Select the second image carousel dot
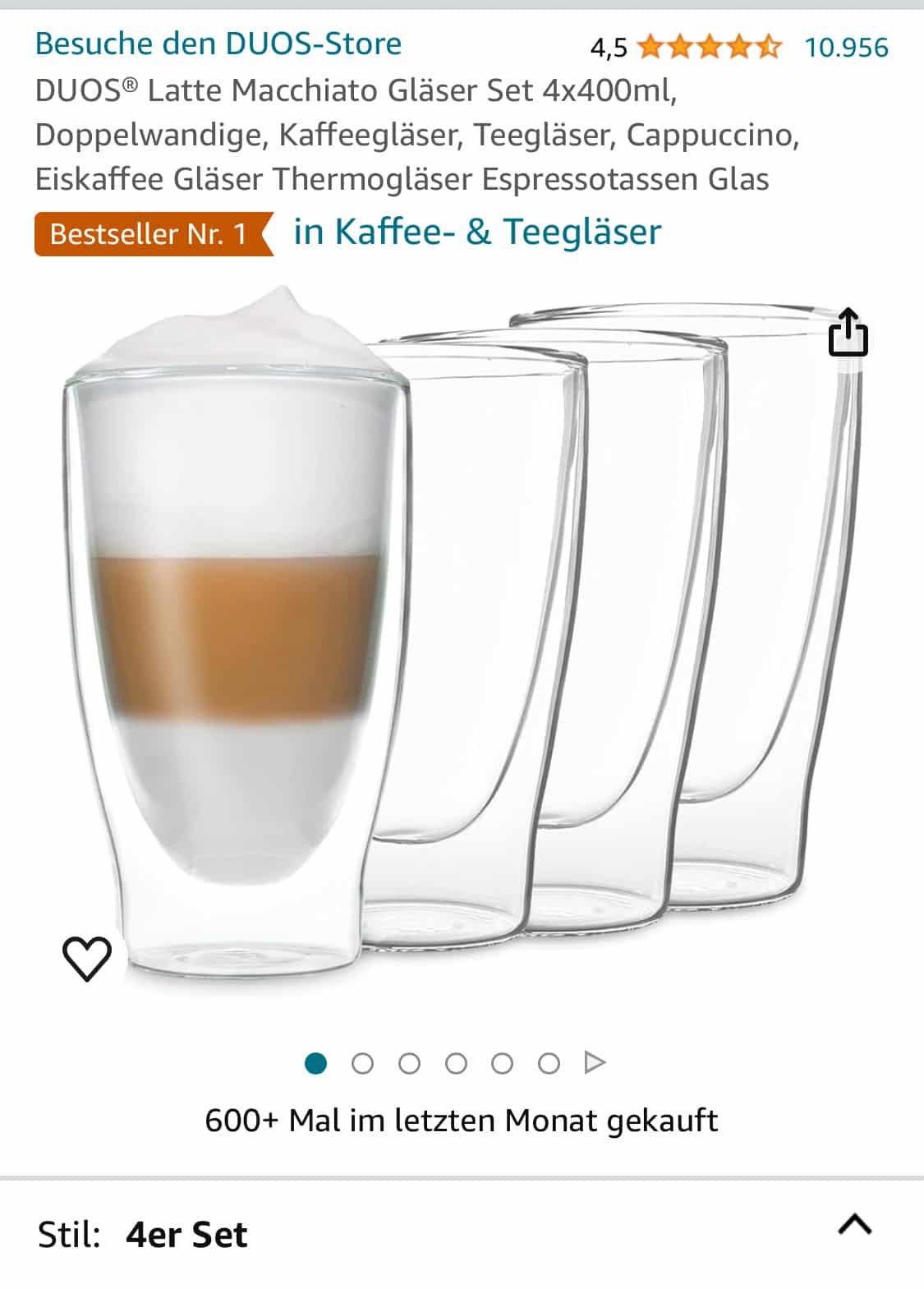Screen dimensions: 924x1289 click(x=362, y=1064)
